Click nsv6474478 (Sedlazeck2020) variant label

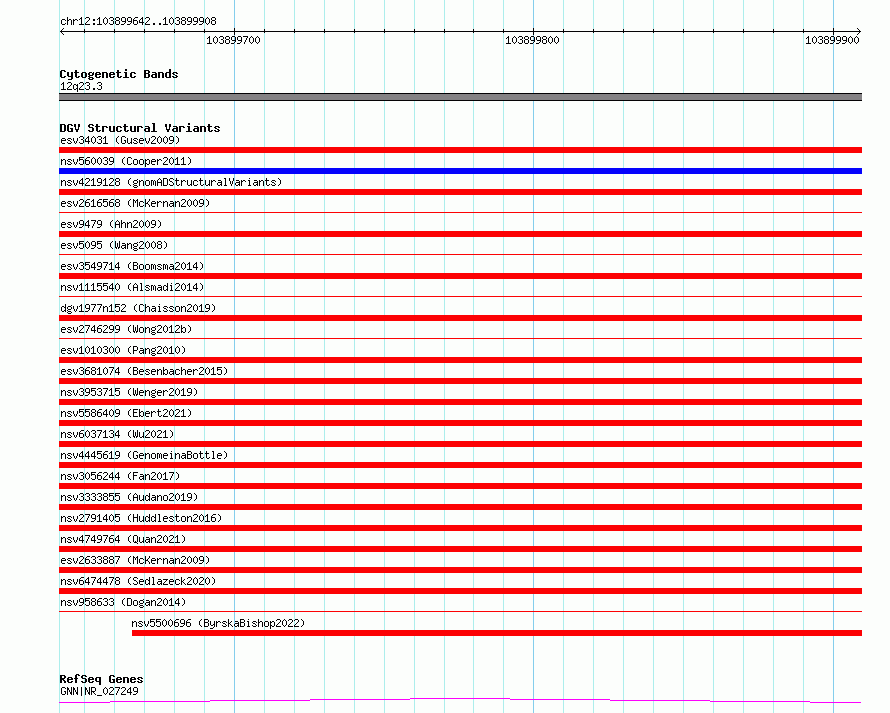click(138, 581)
